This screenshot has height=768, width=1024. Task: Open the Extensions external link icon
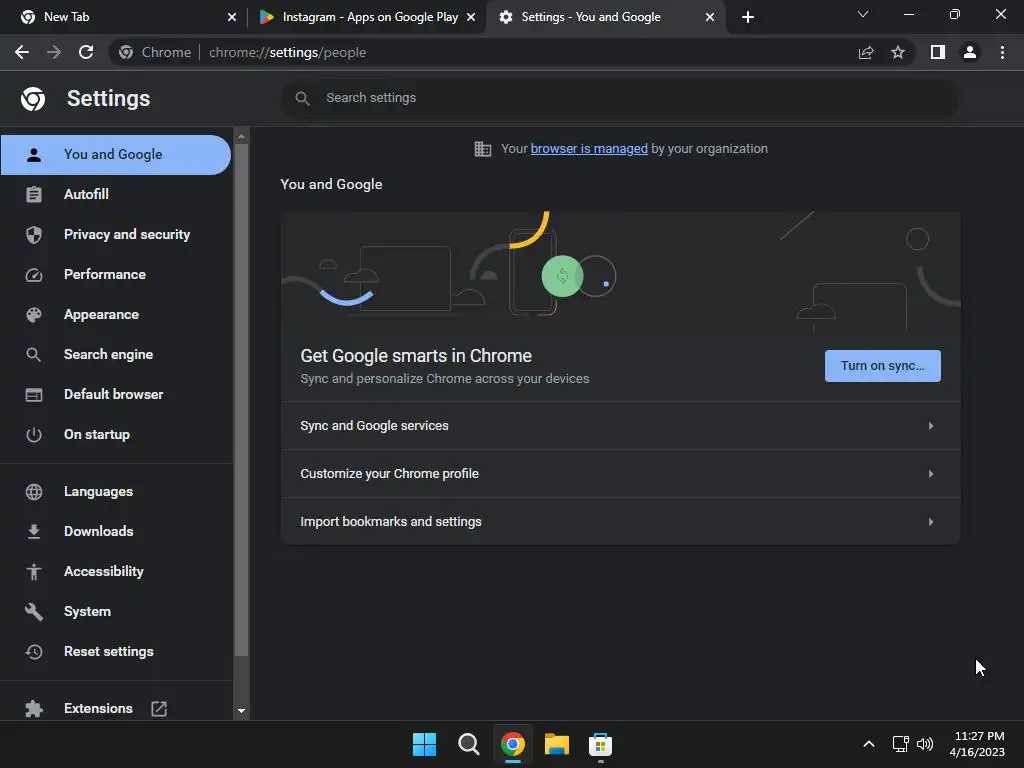coord(159,709)
